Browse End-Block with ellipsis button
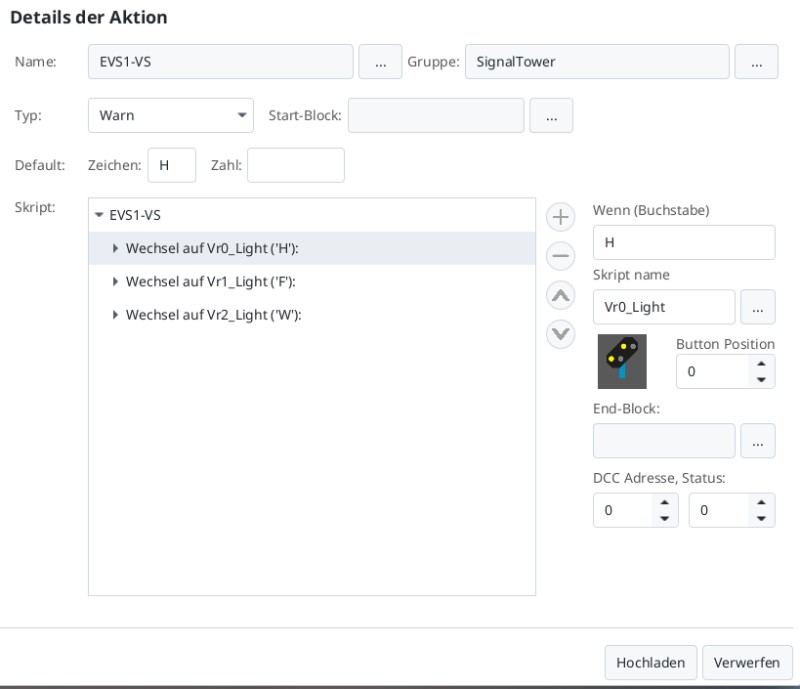Image resolution: width=800 pixels, height=689 pixels. pos(758,441)
